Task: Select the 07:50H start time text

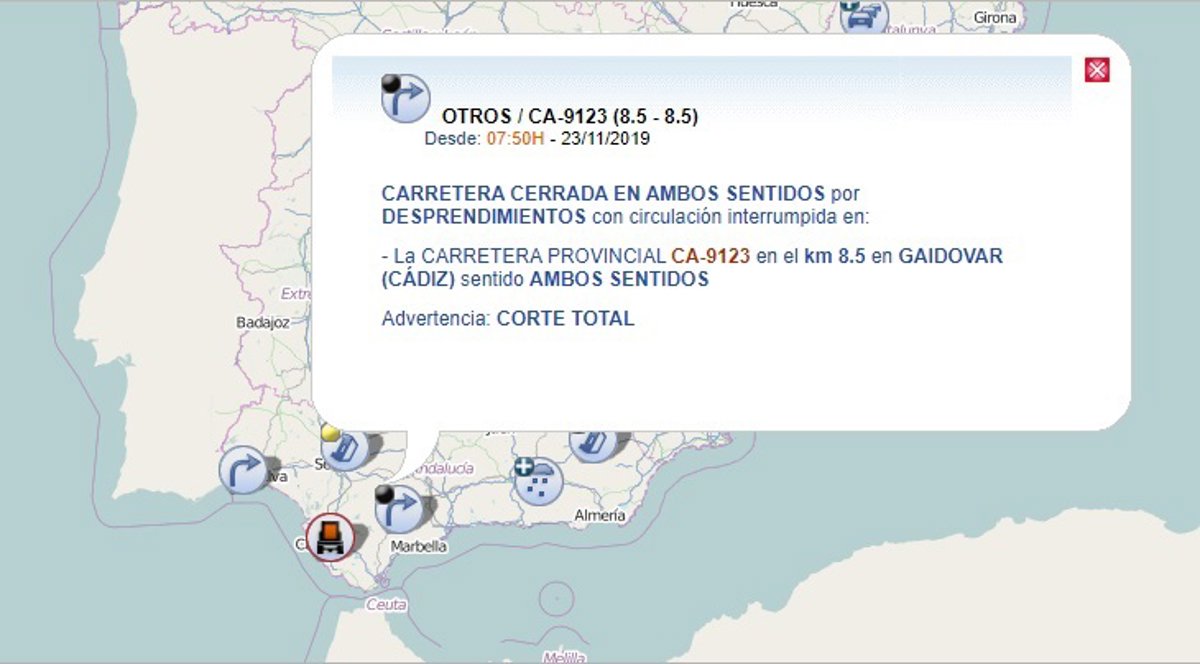Action: 515,138
